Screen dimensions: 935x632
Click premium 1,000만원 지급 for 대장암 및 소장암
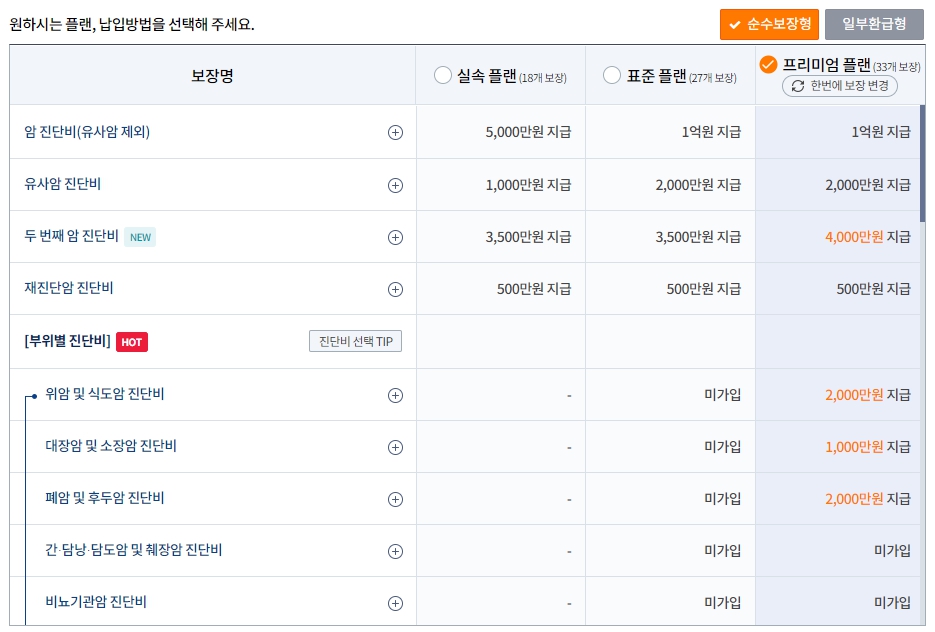868,447
